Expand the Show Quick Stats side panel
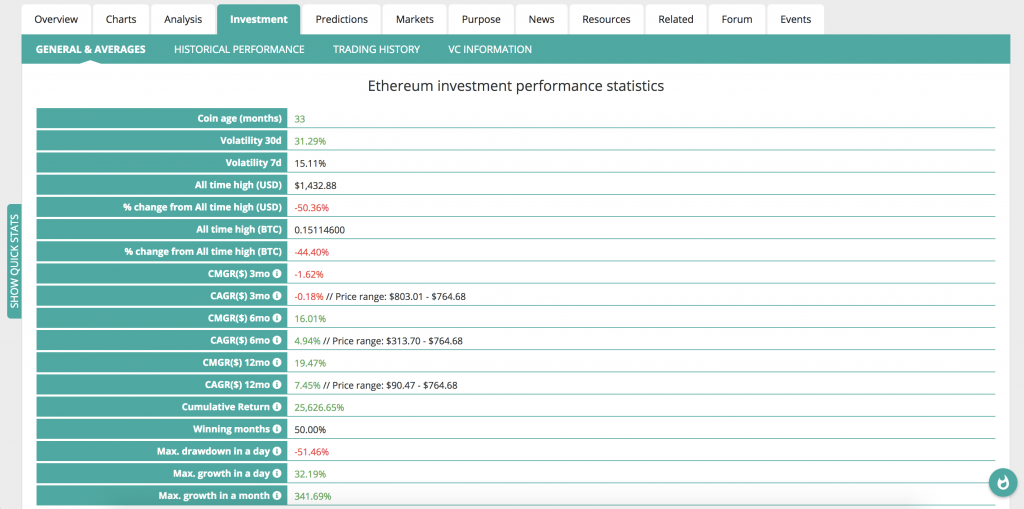 coord(14,261)
